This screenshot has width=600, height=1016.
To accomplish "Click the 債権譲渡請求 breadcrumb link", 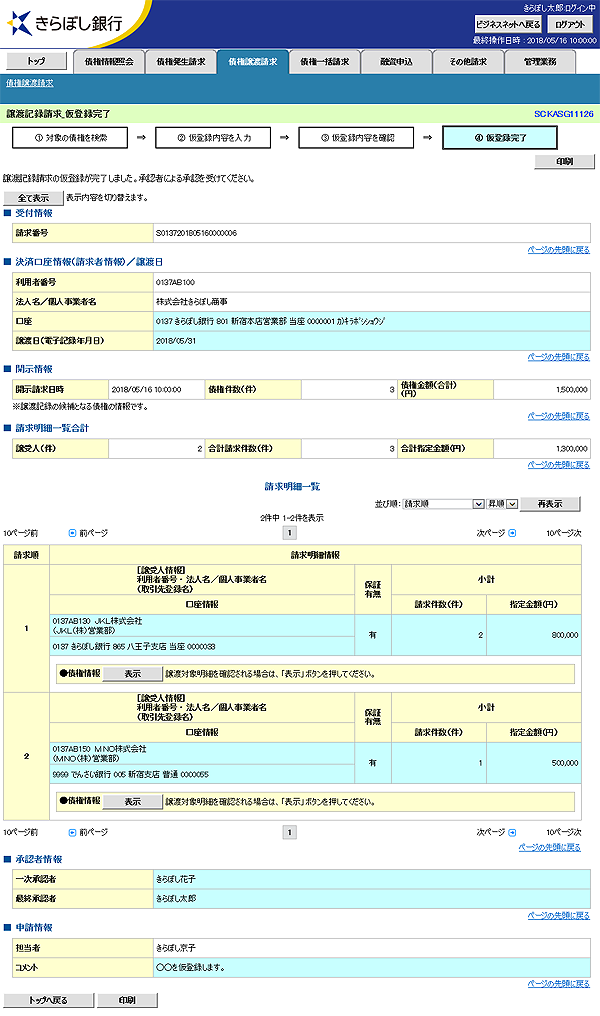I will pos(30,83).
